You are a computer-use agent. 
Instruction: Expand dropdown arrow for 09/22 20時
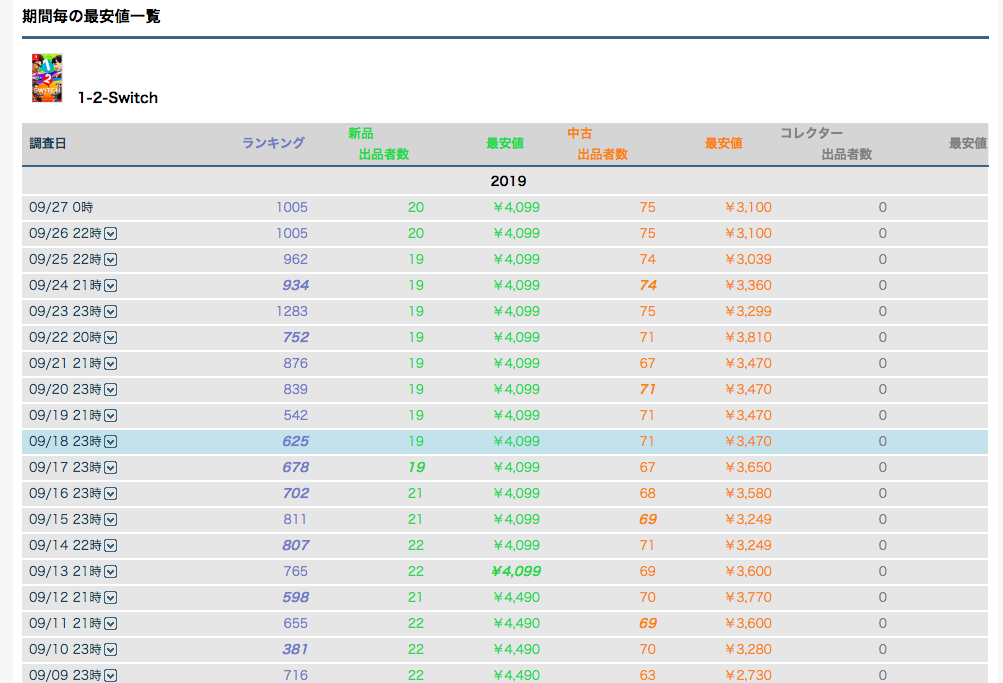pyautogui.click(x=111, y=338)
